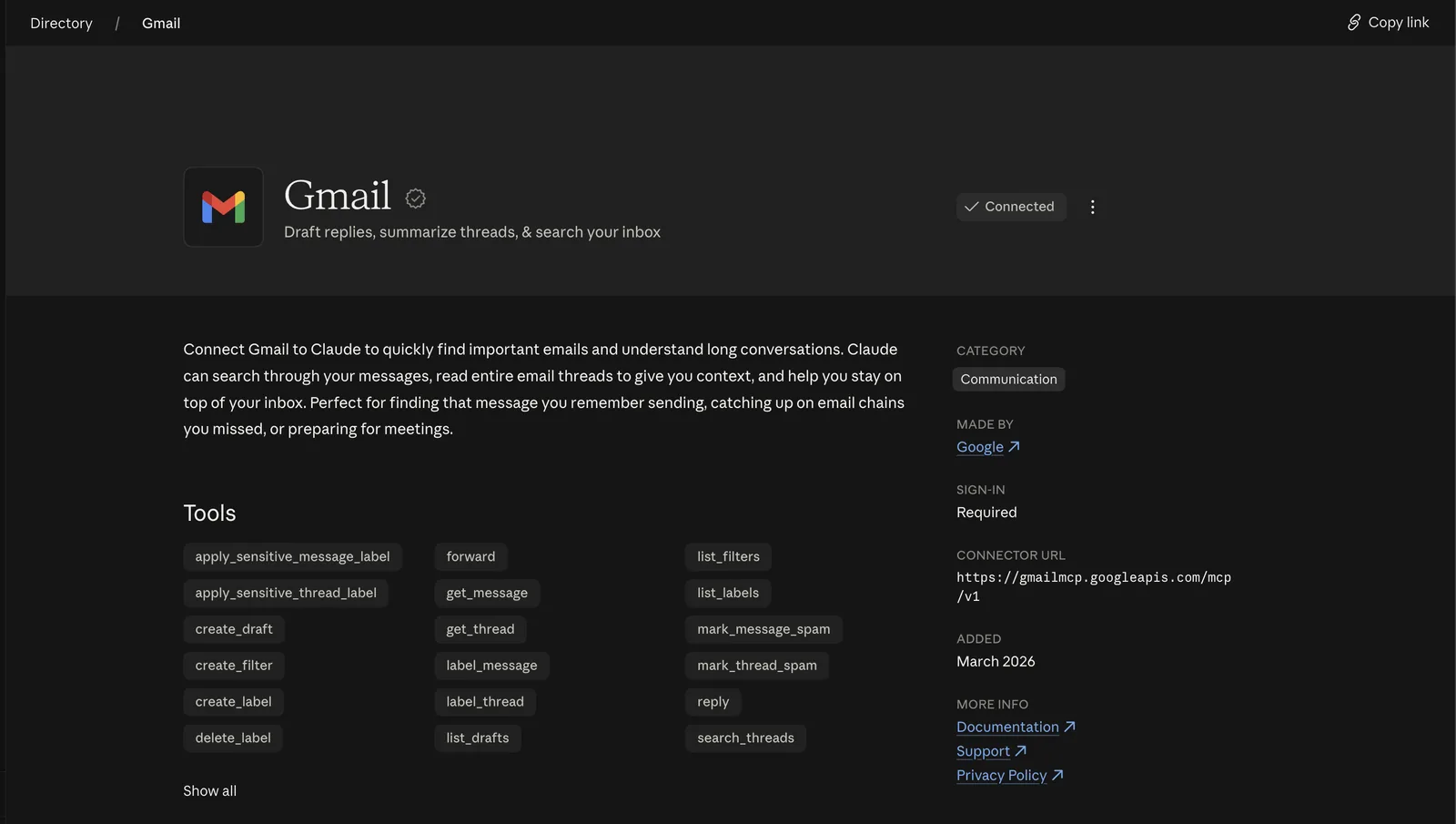Click the SIGN-IN label
The width and height of the screenshot is (1456, 824).
pyautogui.click(x=981, y=490)
